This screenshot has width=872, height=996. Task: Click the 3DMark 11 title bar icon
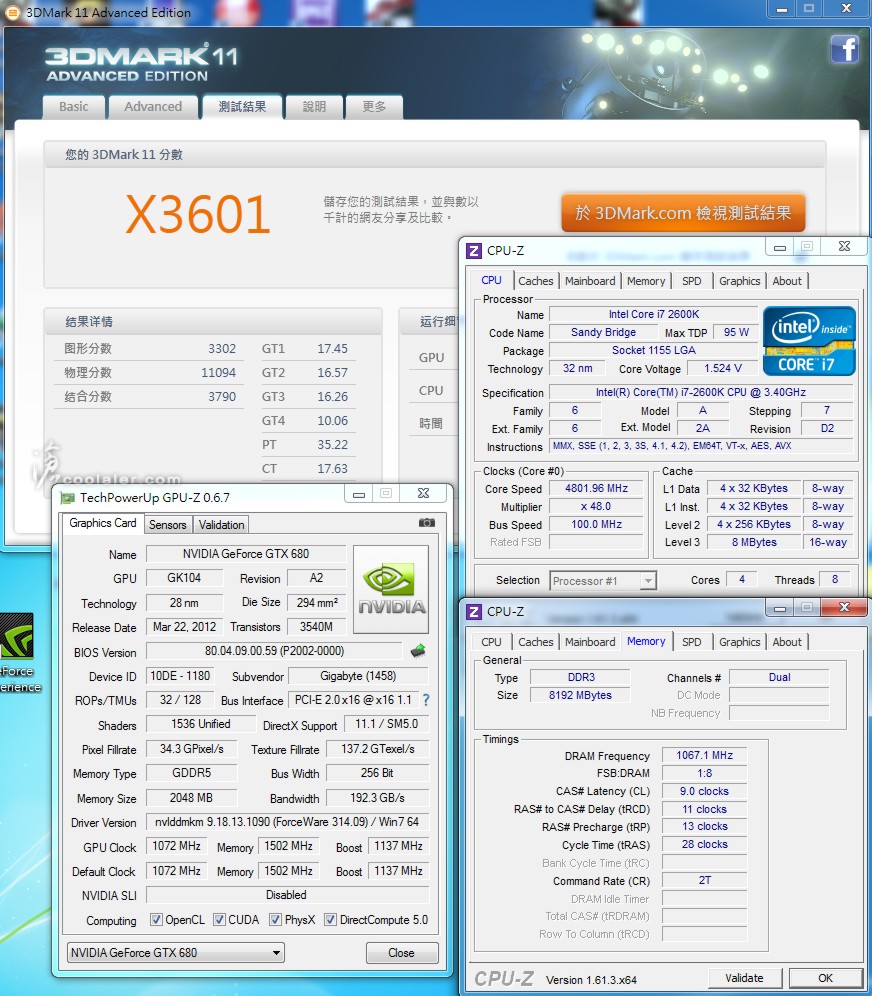coord(12,12)
